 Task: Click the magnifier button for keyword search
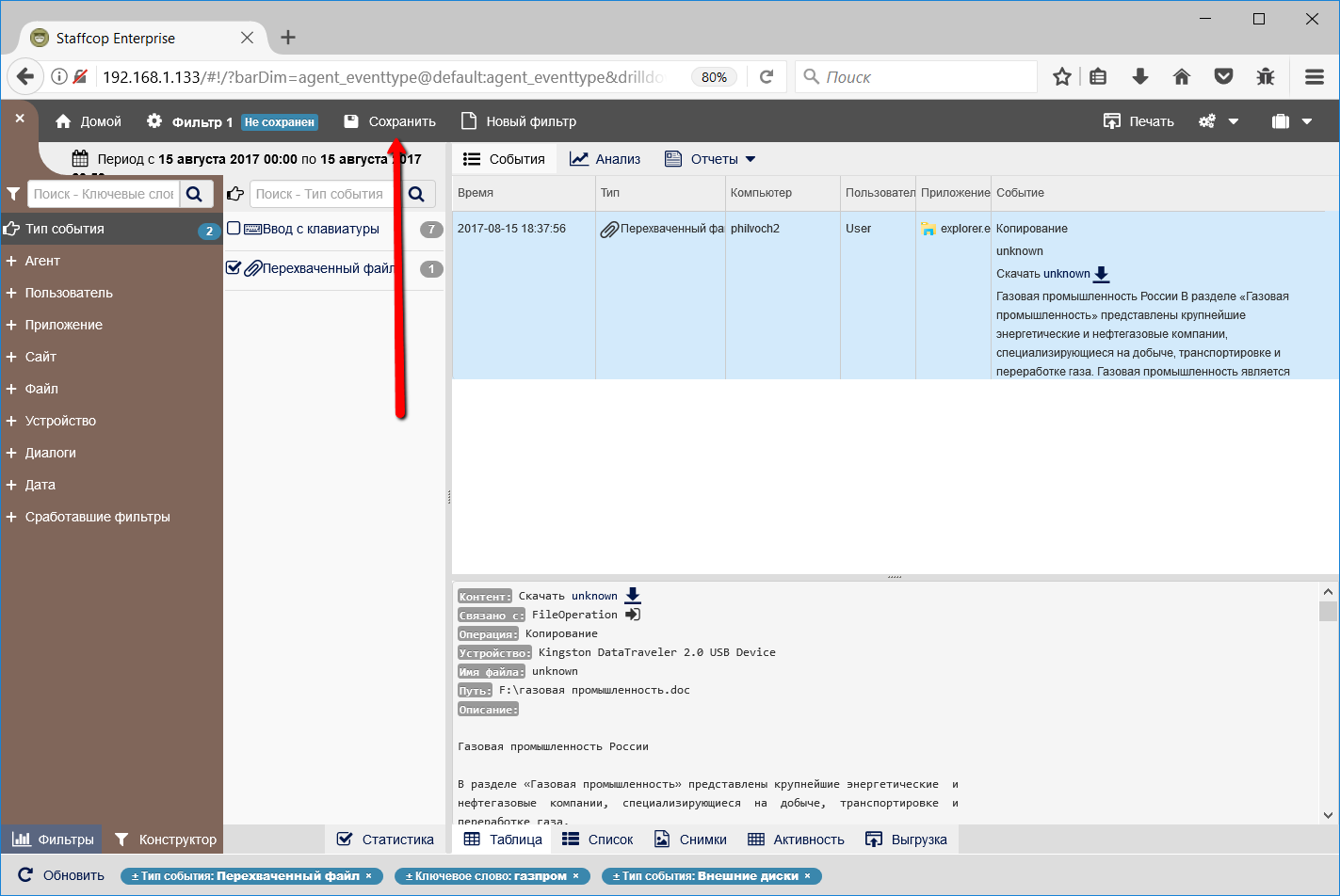point(195,194)
